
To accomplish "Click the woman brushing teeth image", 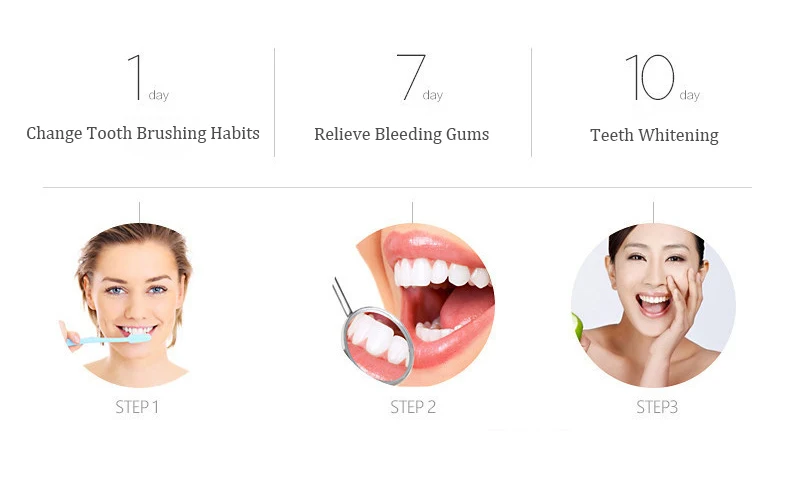I will coord(129,305).
